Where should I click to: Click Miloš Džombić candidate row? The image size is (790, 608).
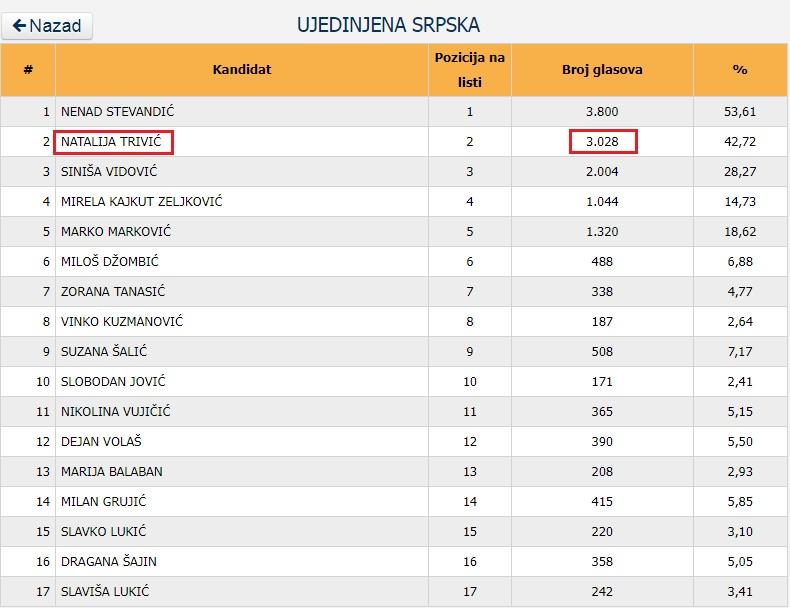pos(393,261)
